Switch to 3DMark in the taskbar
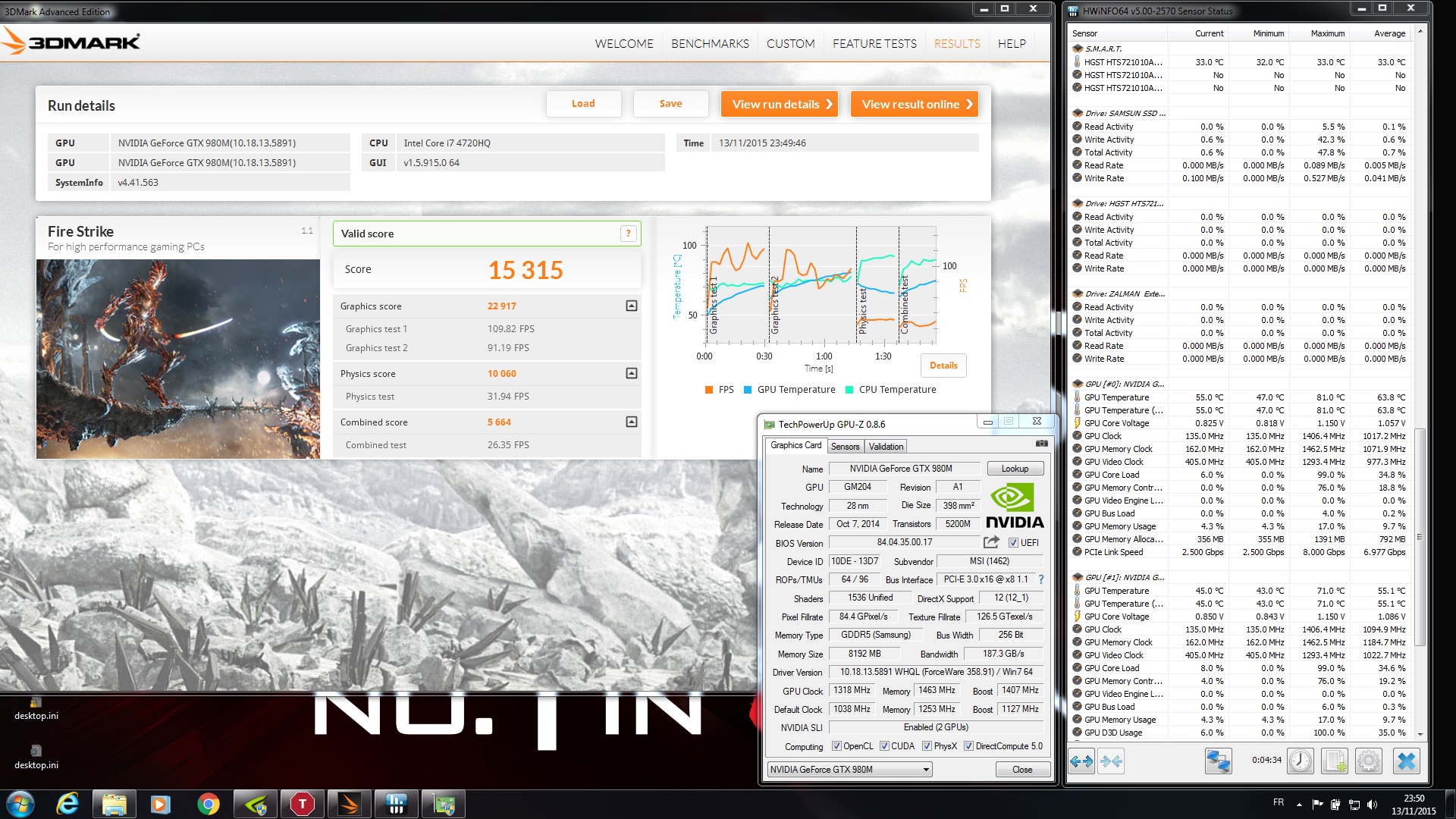1456x819 pixels. click(x=350, y=804)
